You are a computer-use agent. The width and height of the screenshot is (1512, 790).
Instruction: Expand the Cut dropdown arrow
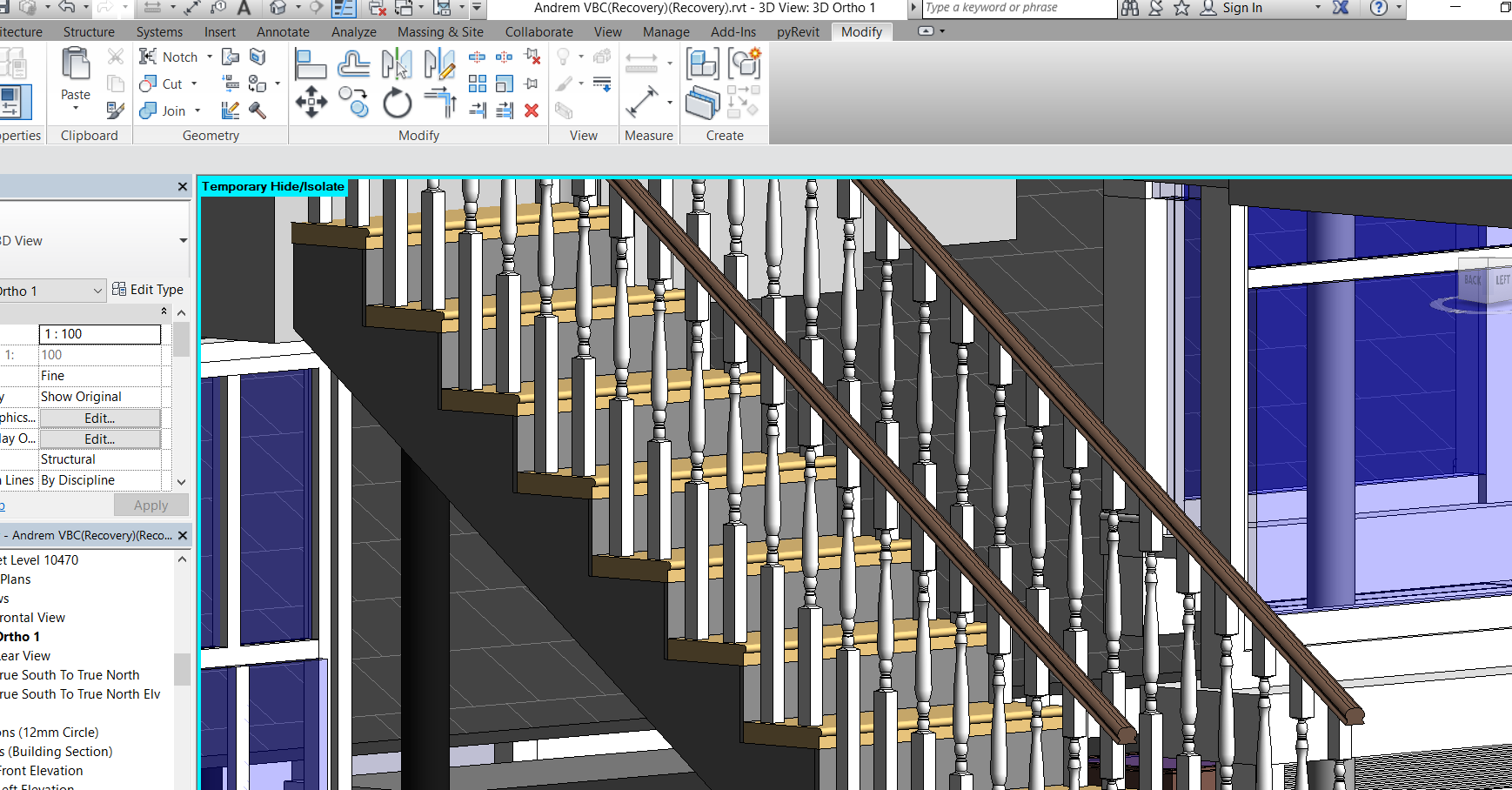click(x=193, y=84)
